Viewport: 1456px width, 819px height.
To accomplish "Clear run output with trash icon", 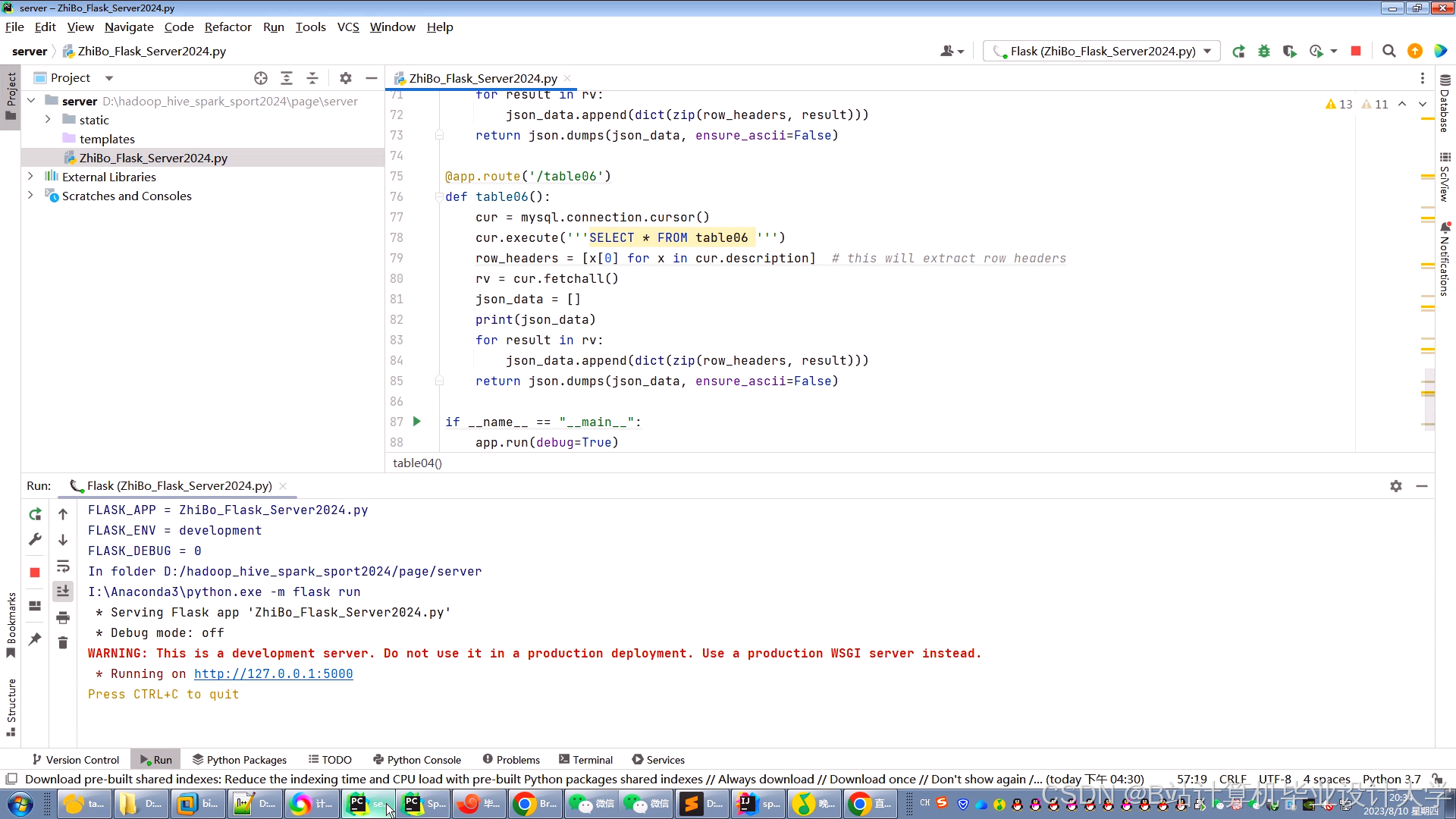I will [63, 643].
